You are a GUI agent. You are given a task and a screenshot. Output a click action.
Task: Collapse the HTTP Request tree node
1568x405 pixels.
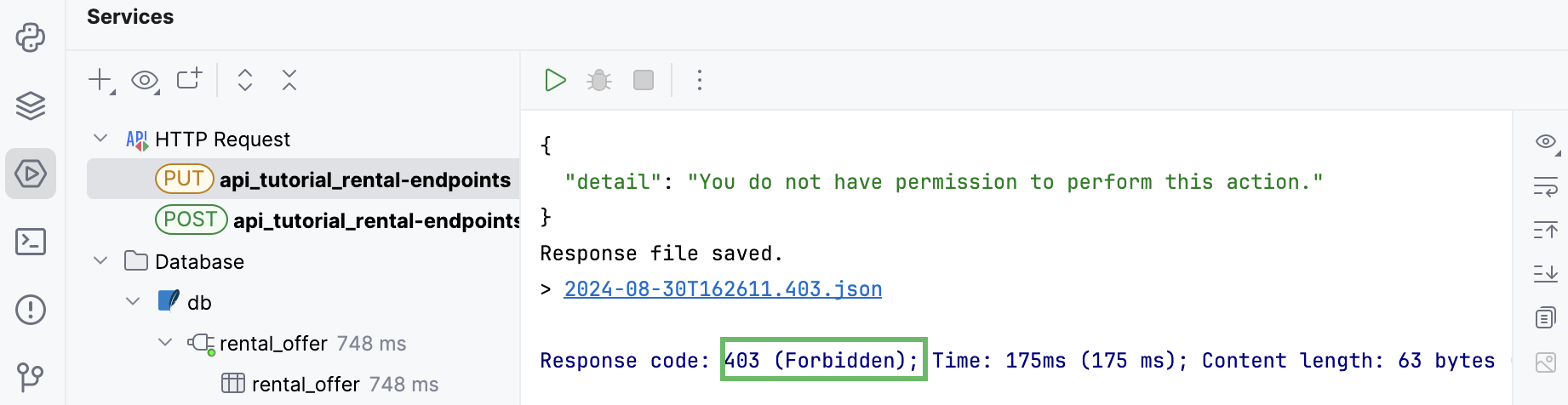(x=100, y=139)
